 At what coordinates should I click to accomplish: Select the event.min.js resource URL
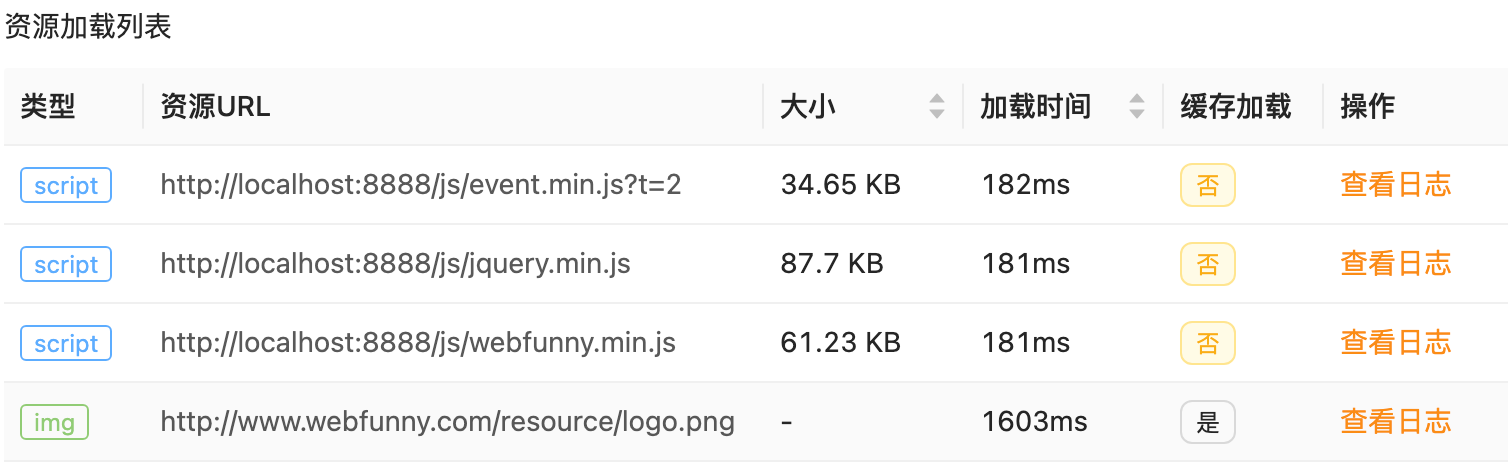420,185
